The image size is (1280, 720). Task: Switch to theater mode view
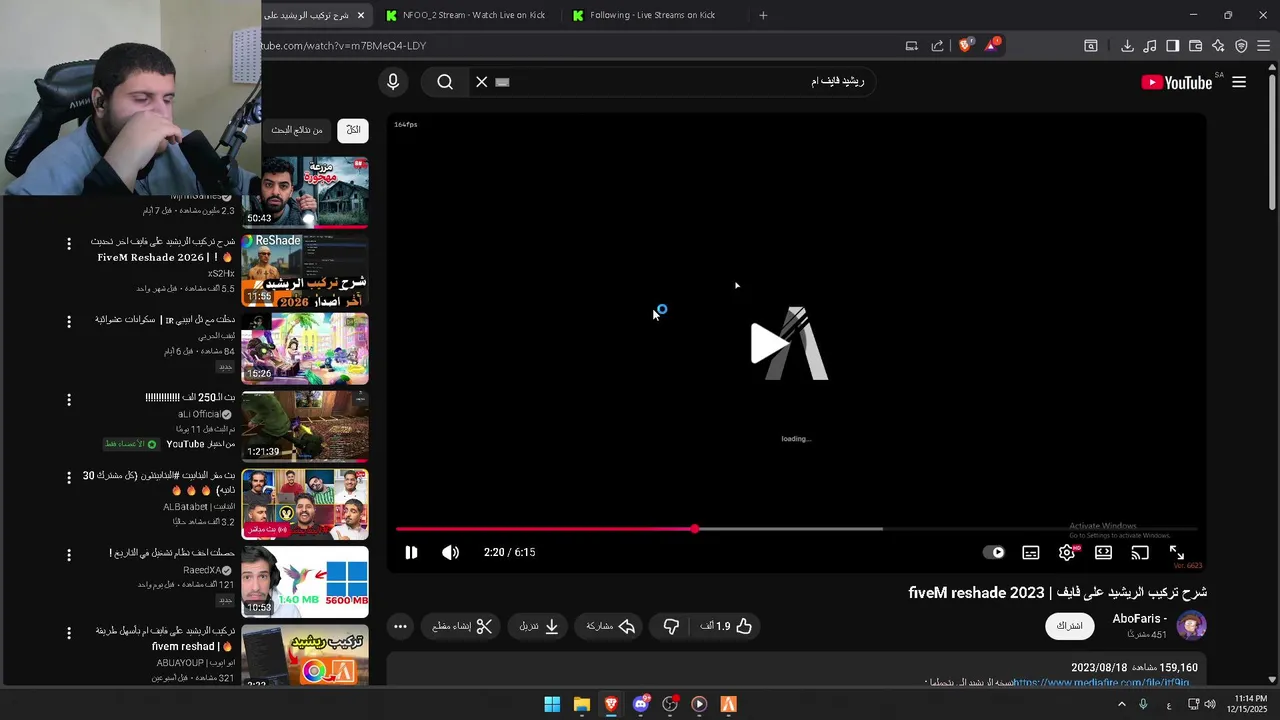pyautogui.click(x=1103, y=552)
